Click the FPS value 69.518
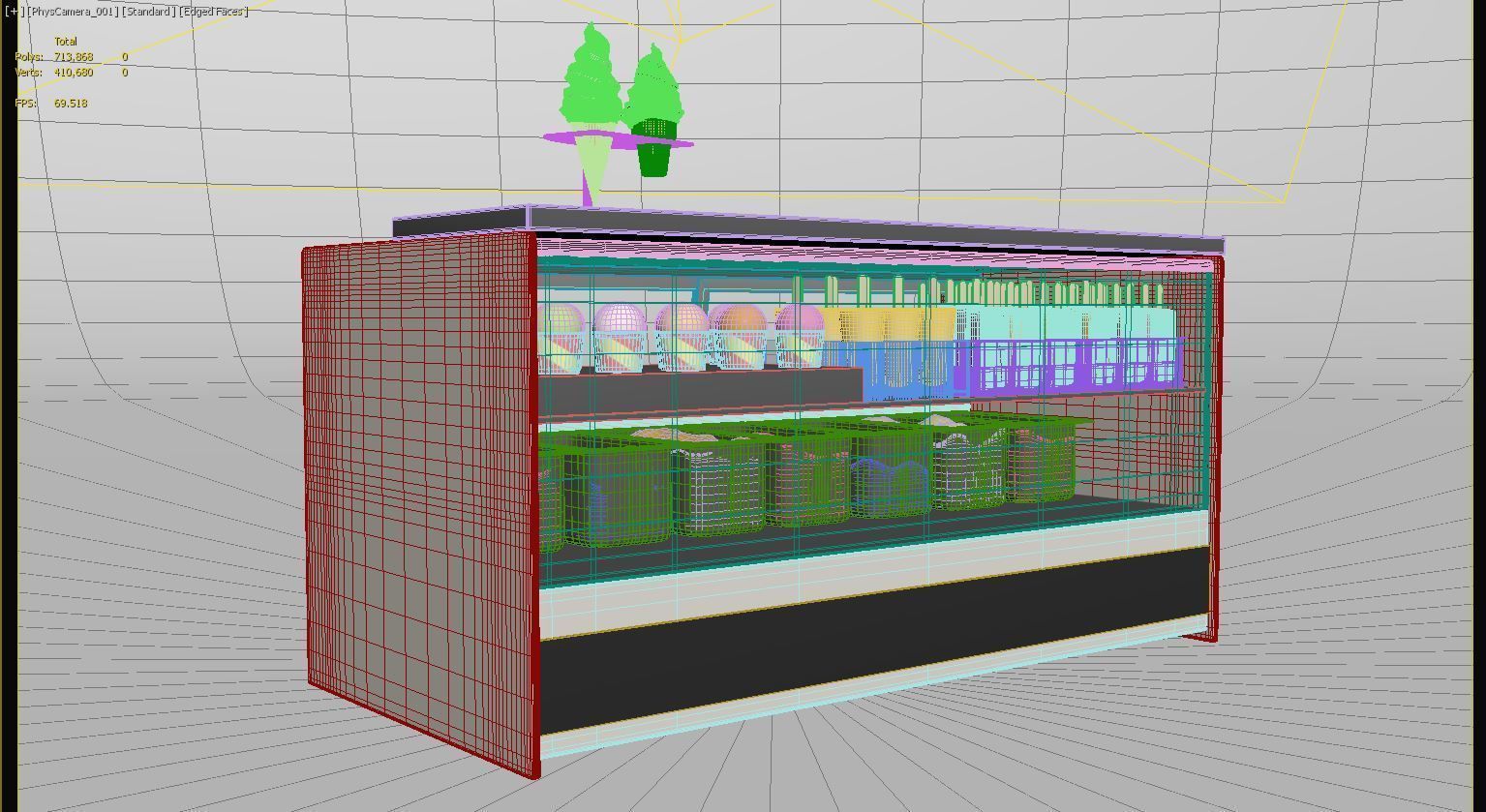Image resolution: width=1486 pixels, height=812 pixels. click(71, 103)
